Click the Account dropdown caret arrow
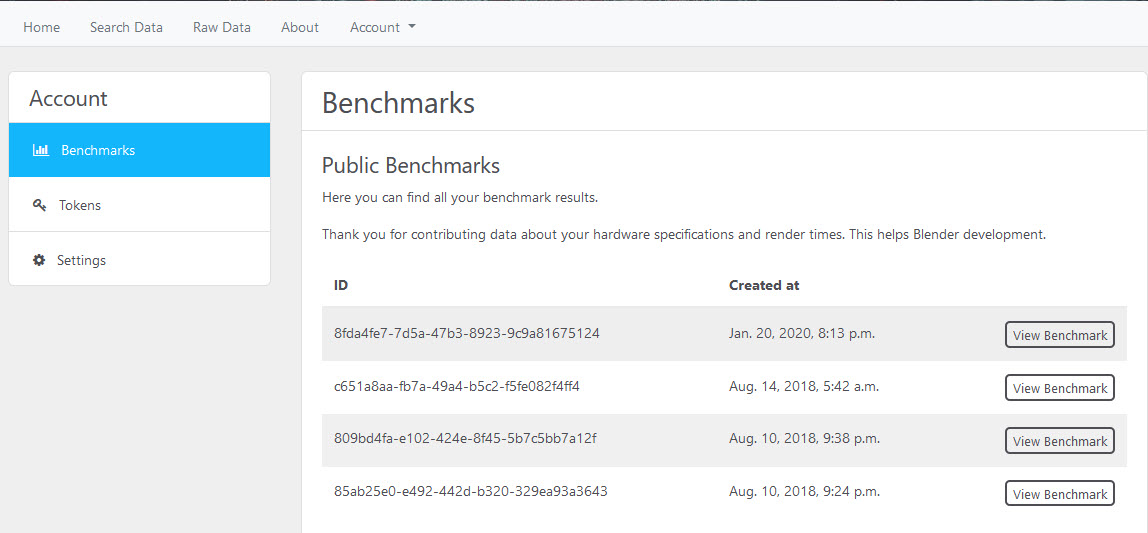Image resolution: width=1148 pixels, height=533 pixels. pos(411,26)
